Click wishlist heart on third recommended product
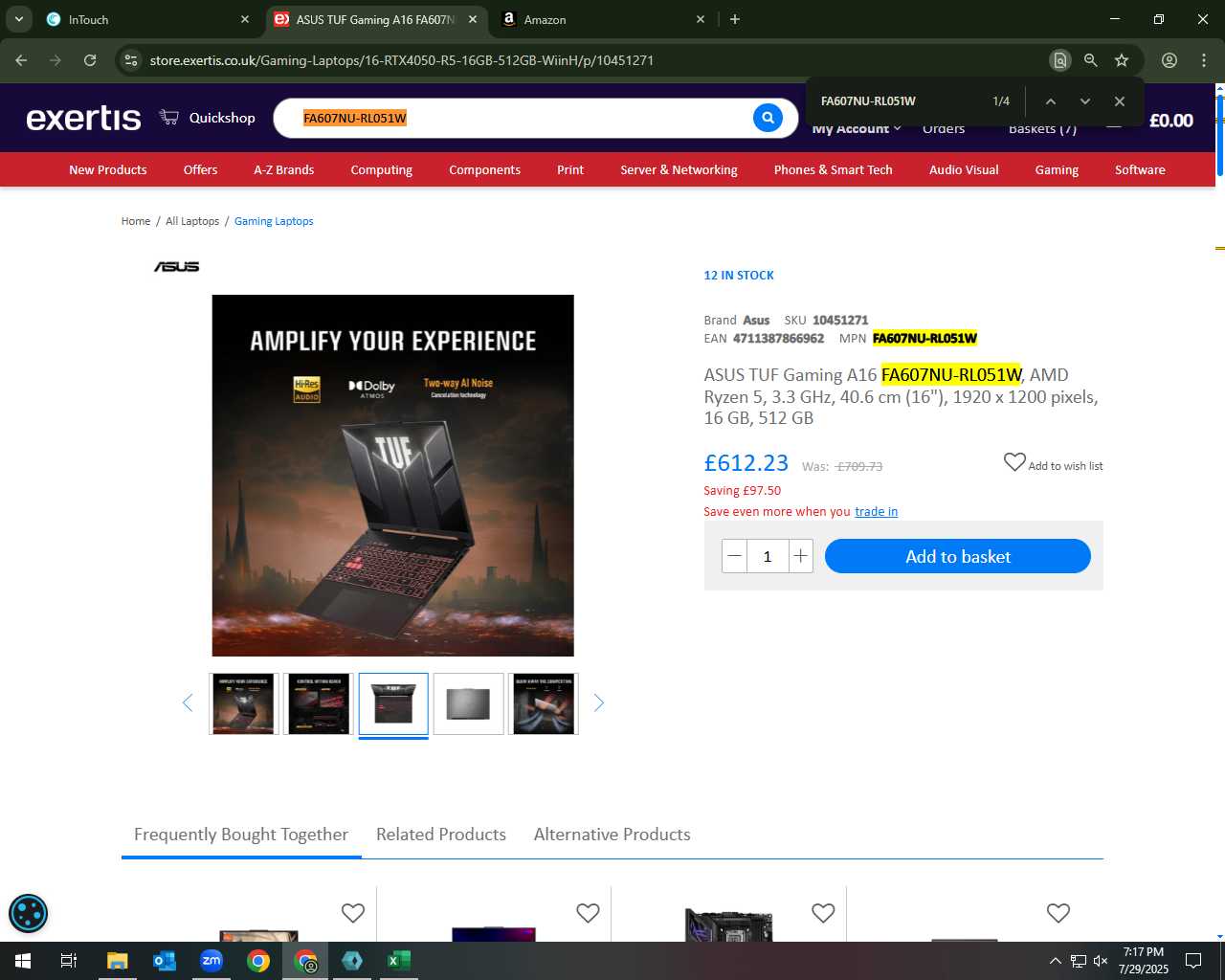This screenshot has width=1225, height=980. 823,913
